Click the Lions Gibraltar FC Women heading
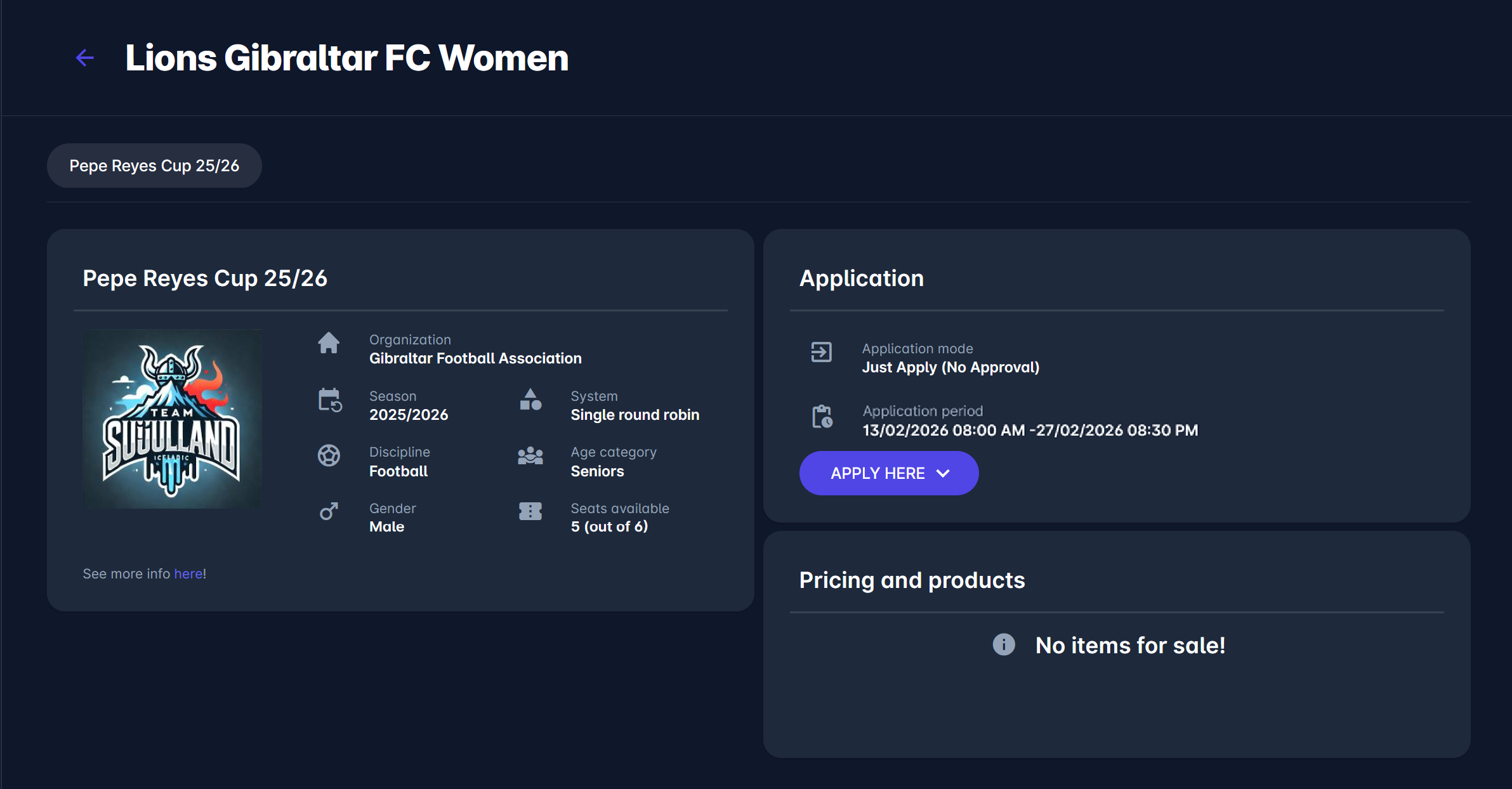1512x789 pixels. (346, 58)
